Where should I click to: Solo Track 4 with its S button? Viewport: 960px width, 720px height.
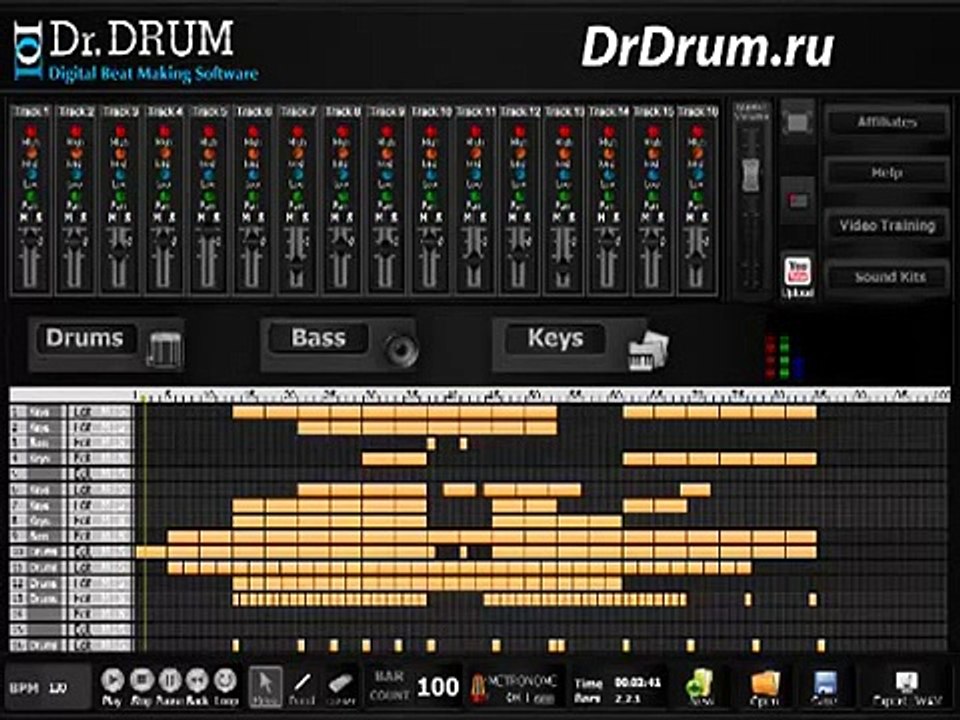pyautogui.click(x=171, y=217)
